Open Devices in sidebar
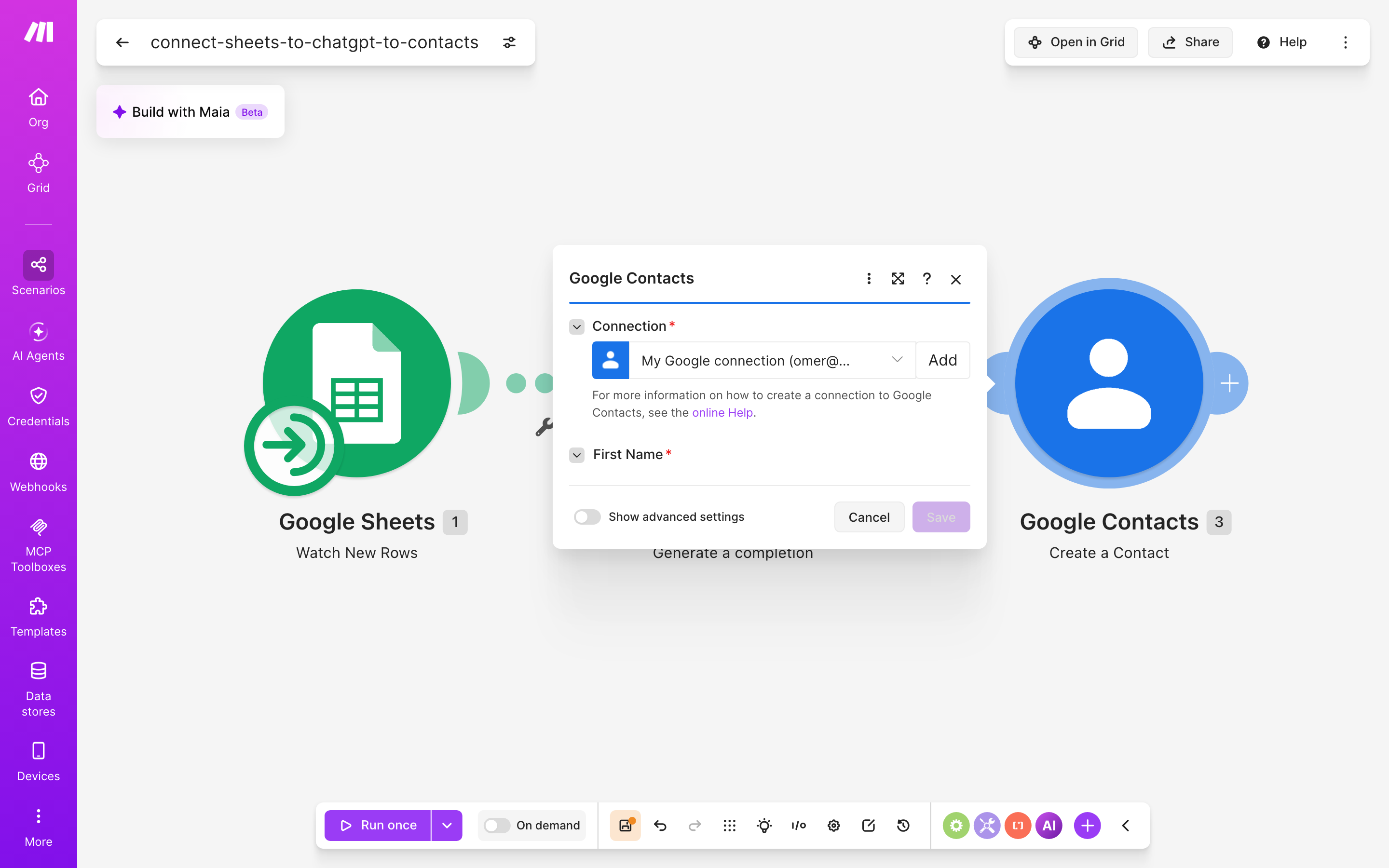This screenshot has width=1389, height=868. click(x=39, y=761)
